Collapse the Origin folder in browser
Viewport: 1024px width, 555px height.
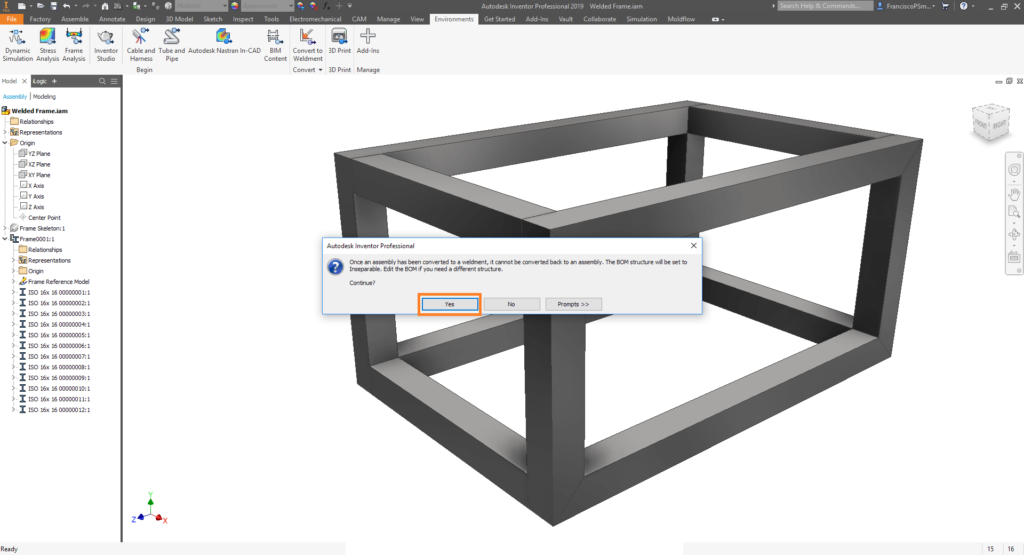click(x=5, y=142)
